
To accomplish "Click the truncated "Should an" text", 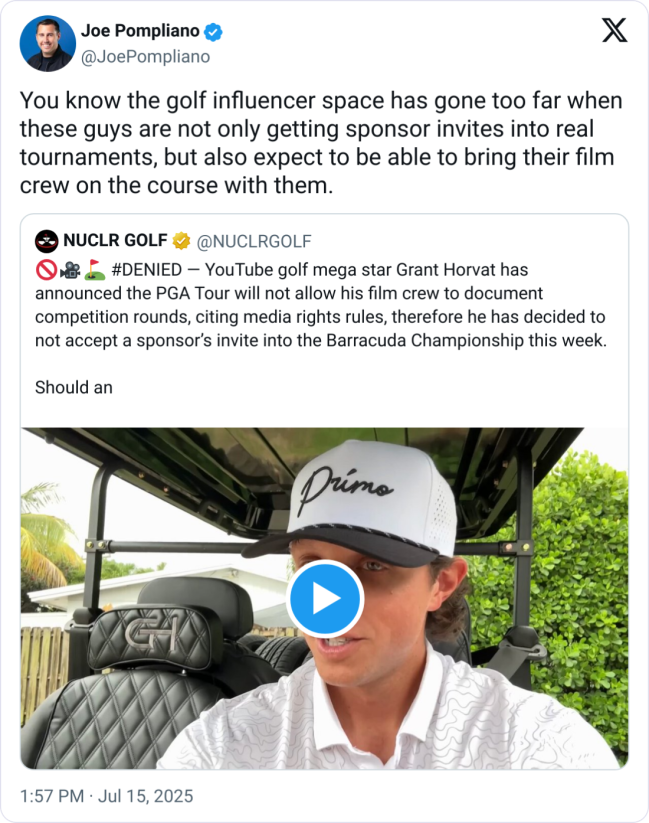I will pyautogui.click(x=73, y=387).
